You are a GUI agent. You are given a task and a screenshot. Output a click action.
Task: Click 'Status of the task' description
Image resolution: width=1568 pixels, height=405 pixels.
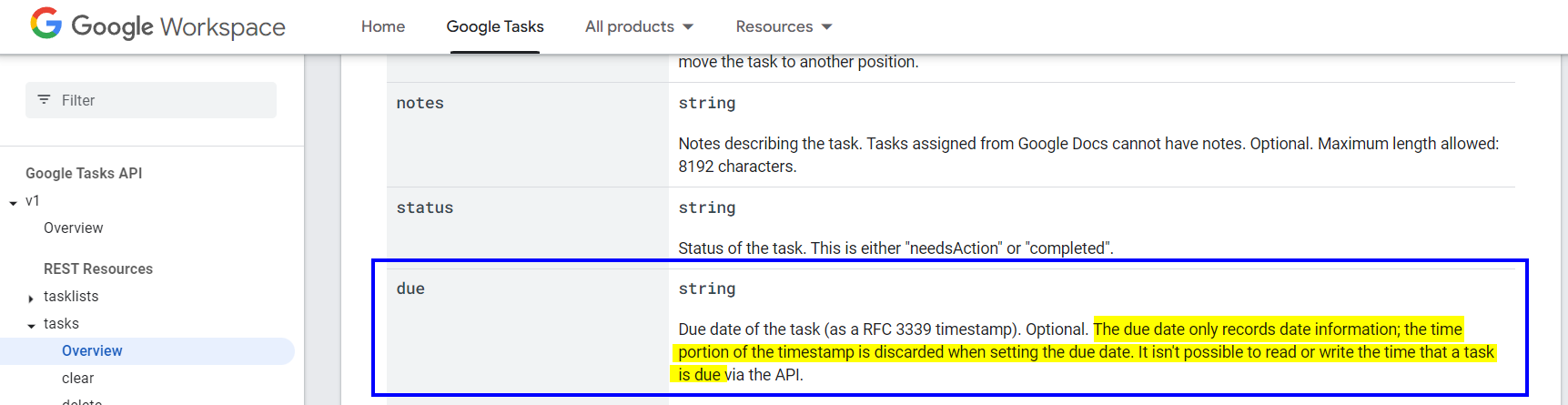(x=896, y=248)
